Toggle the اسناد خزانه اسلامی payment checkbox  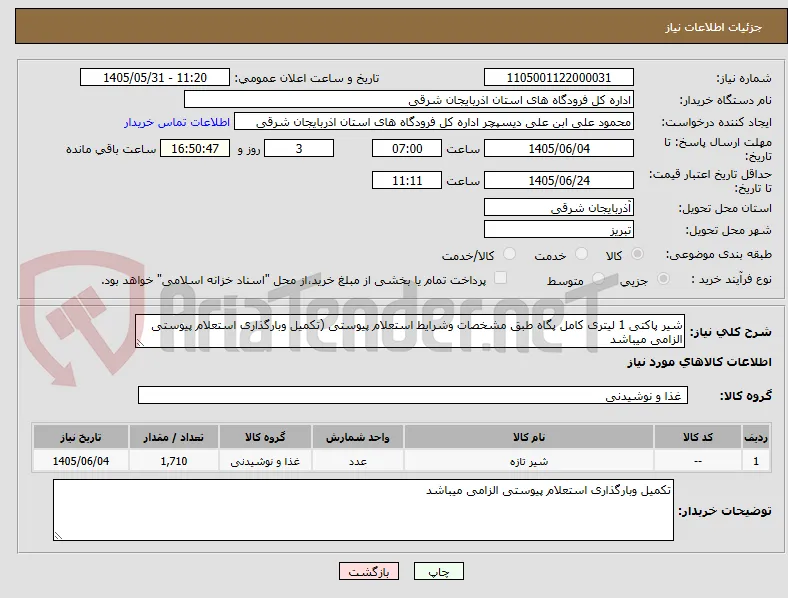pos(501,278)
